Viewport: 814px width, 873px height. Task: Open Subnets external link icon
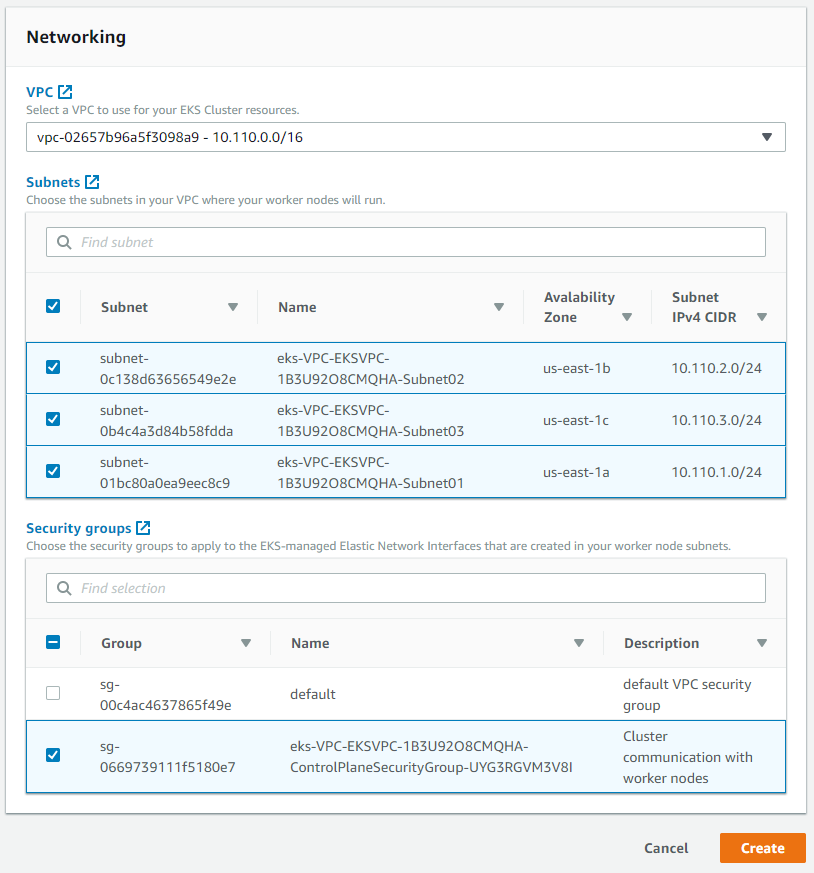pyautogui.click(x=92, y=182)
